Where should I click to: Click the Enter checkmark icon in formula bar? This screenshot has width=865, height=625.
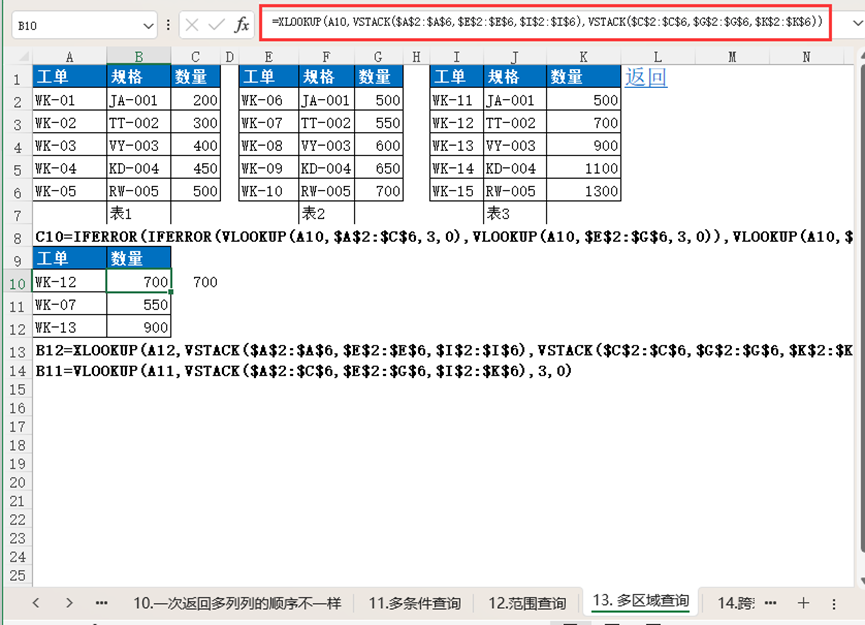pos(216,25)
